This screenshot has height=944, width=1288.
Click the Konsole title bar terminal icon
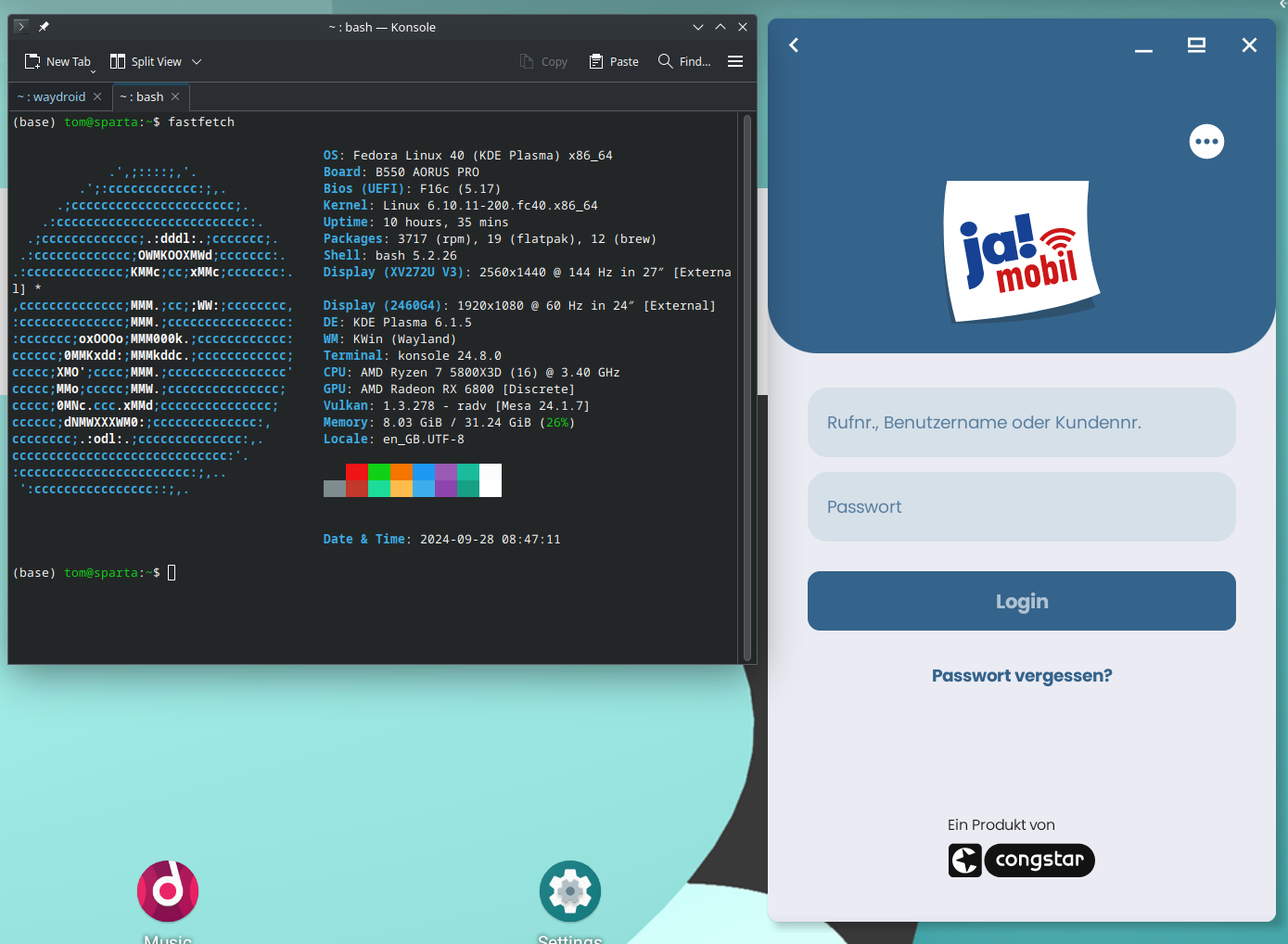21,27
